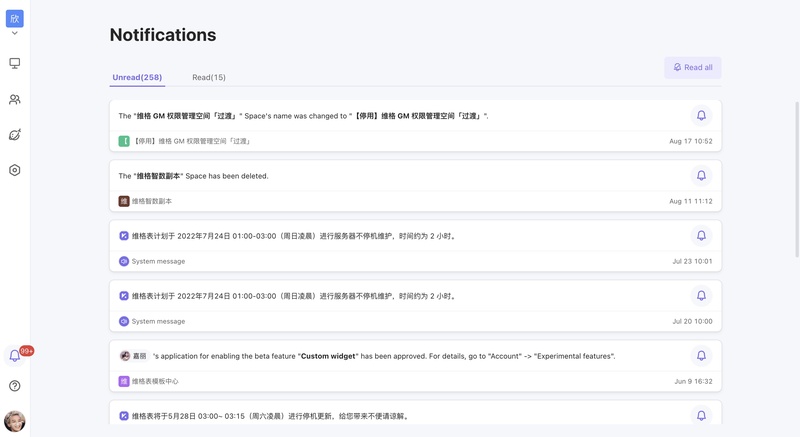Mark the space renamed notification as read
The width and height of the screenshot is (800, 437).
pos(701,115)
